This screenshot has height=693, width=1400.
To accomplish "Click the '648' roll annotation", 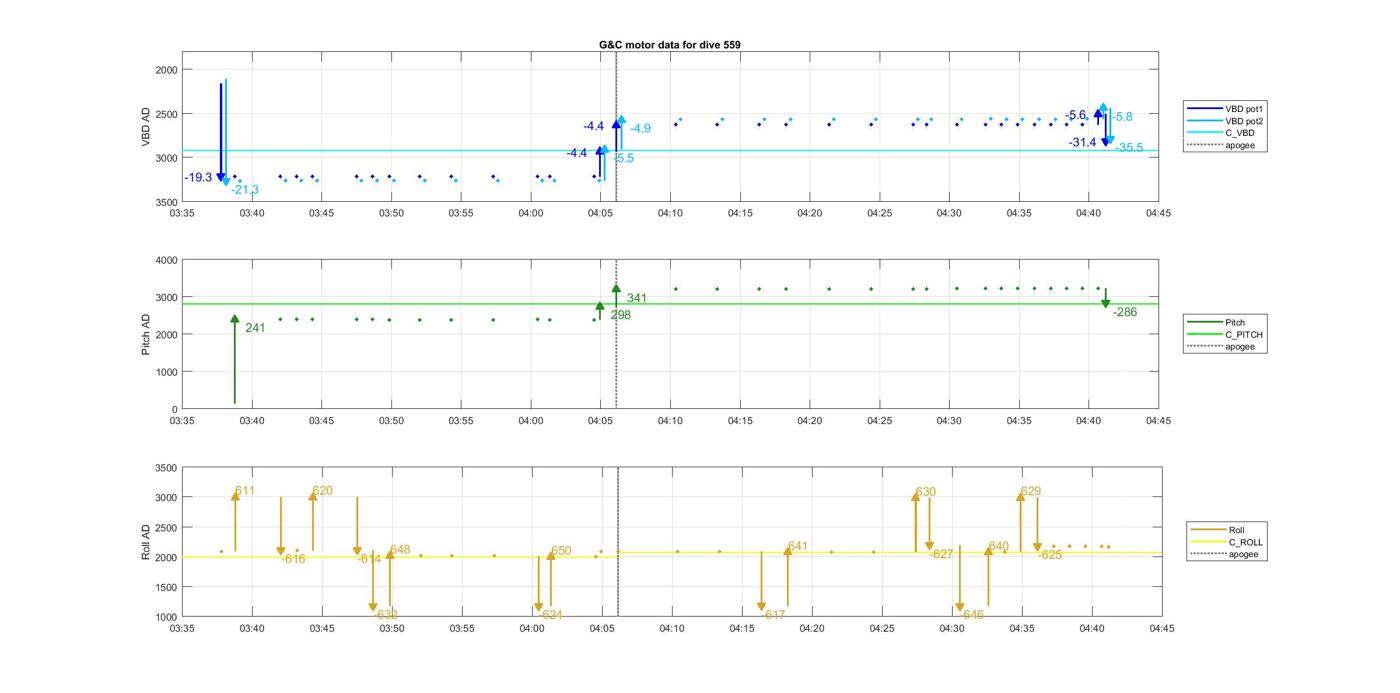I will (x=401, y=550).
